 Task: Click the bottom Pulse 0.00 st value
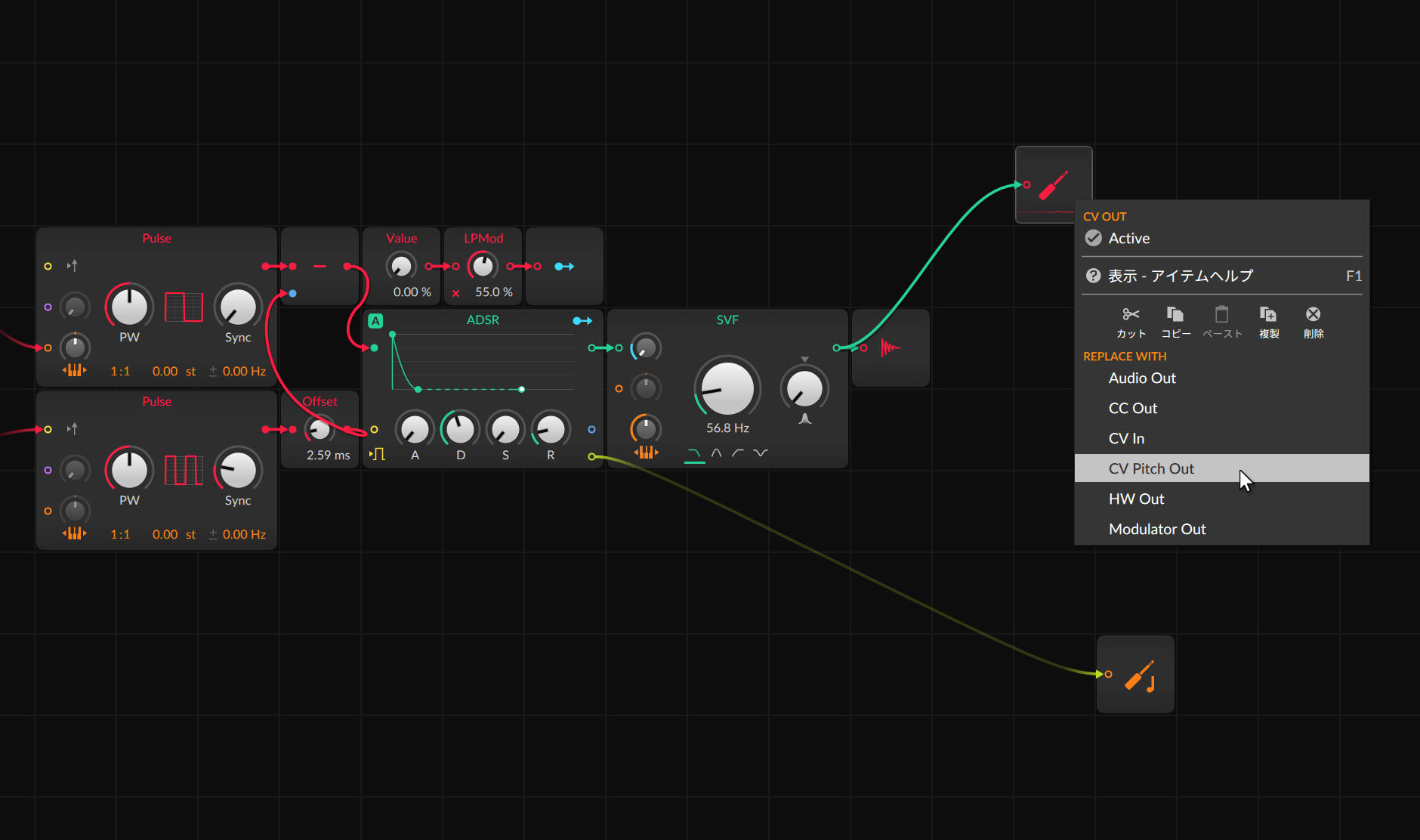point(174,534)
